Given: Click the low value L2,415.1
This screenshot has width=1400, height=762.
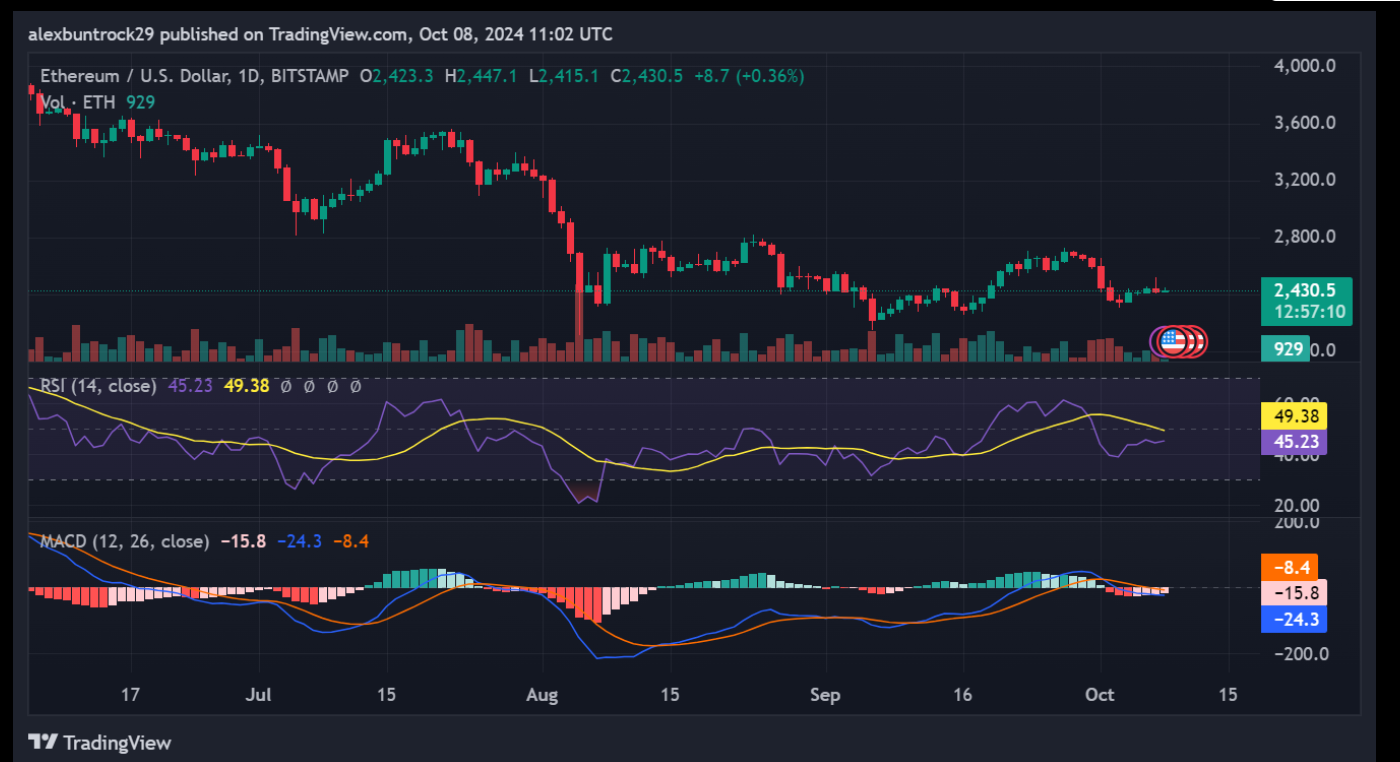Looking at the screenshot, I should [x=564, y=76].
